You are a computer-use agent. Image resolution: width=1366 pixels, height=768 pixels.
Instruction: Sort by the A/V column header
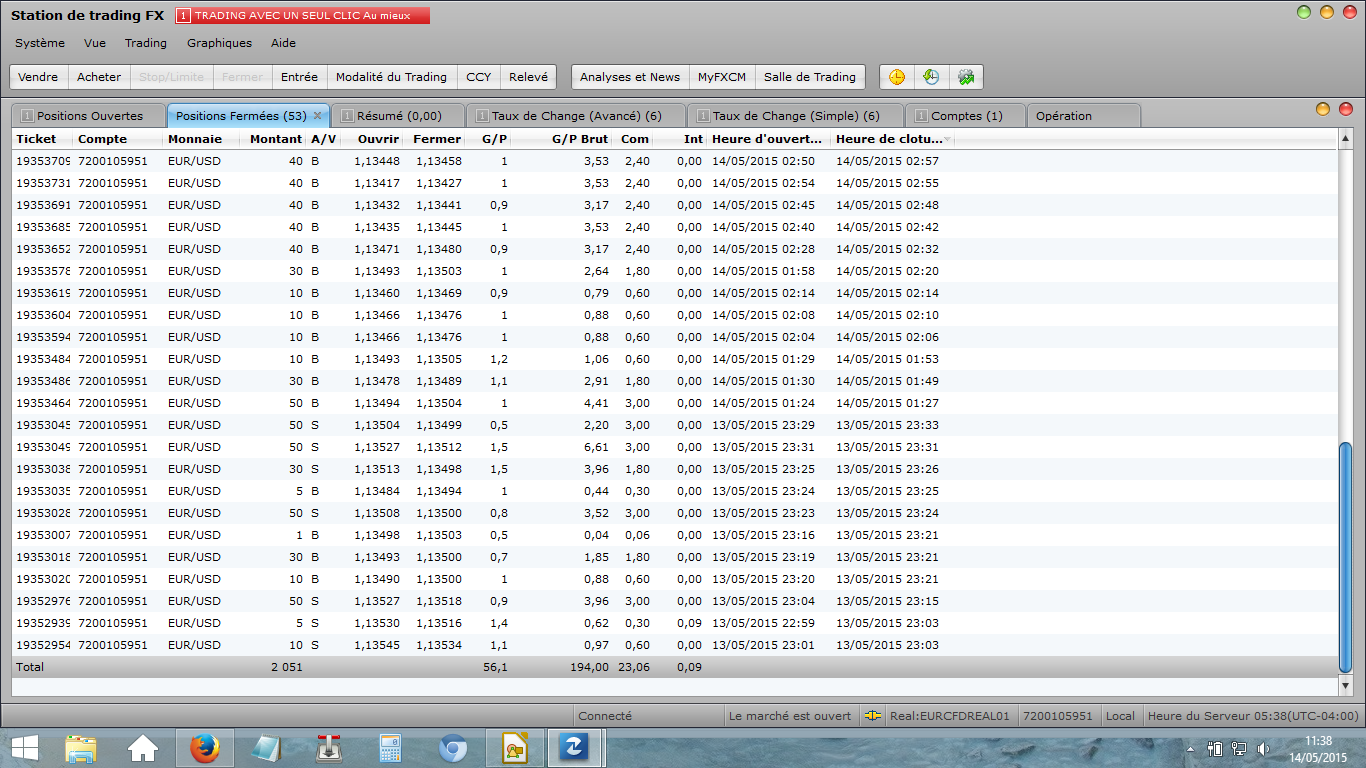323,139
